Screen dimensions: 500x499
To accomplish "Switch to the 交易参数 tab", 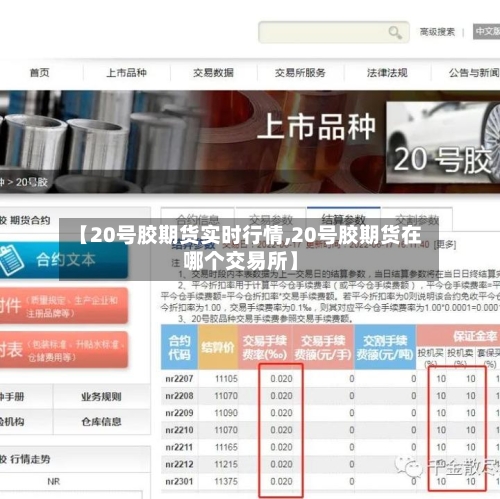I will tap(271, 220).
